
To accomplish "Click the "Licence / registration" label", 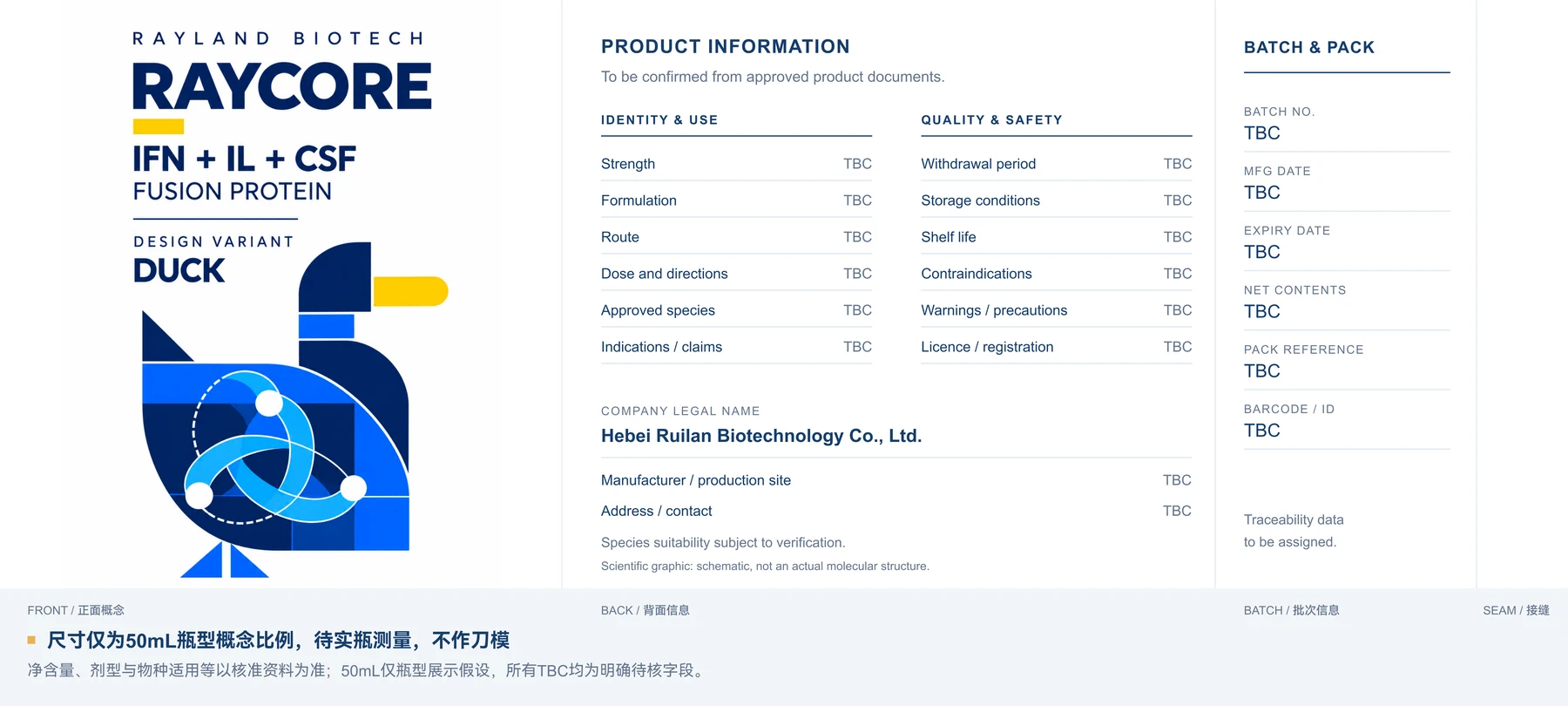I will point(987,347).
